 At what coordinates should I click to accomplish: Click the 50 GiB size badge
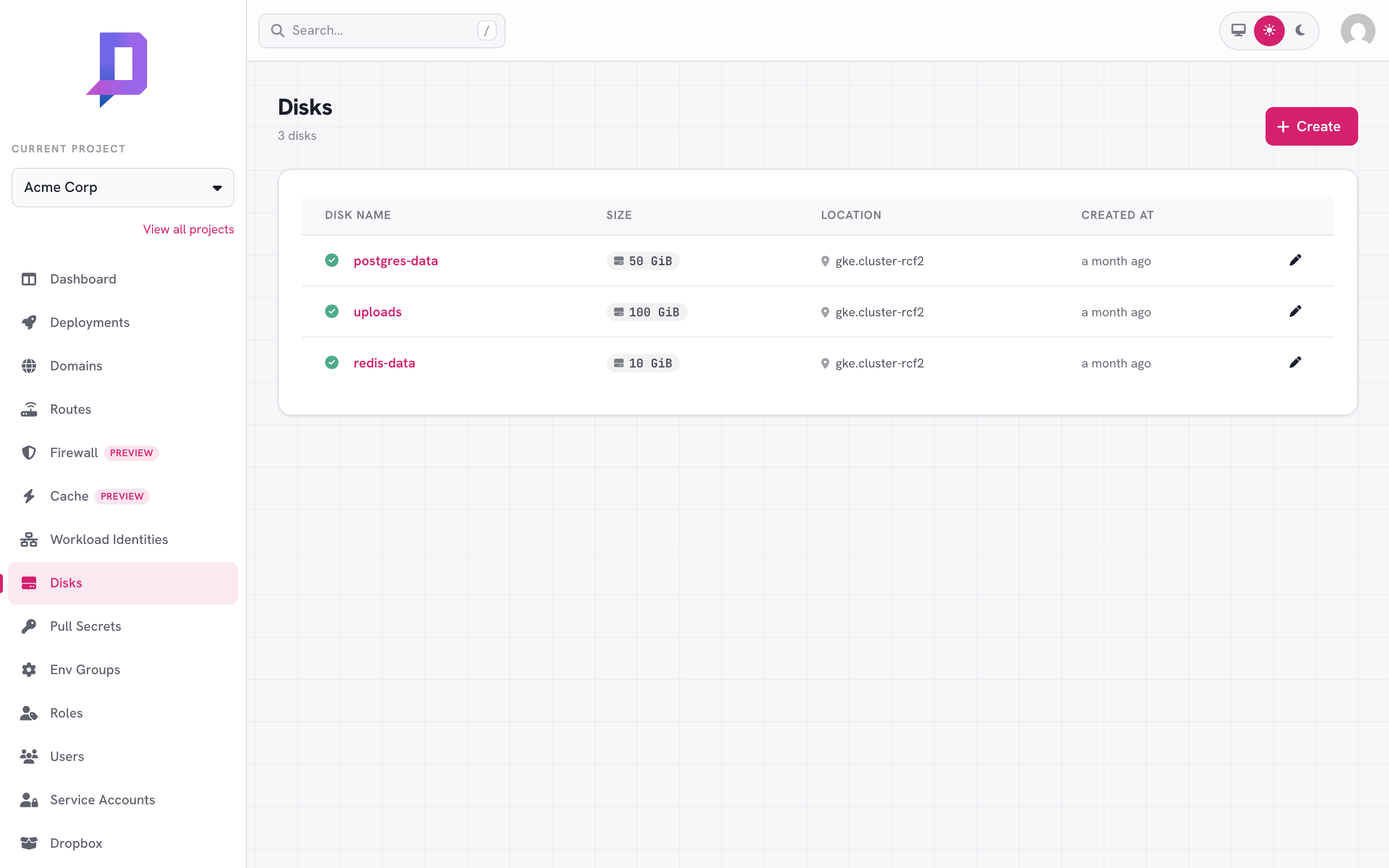643,261
